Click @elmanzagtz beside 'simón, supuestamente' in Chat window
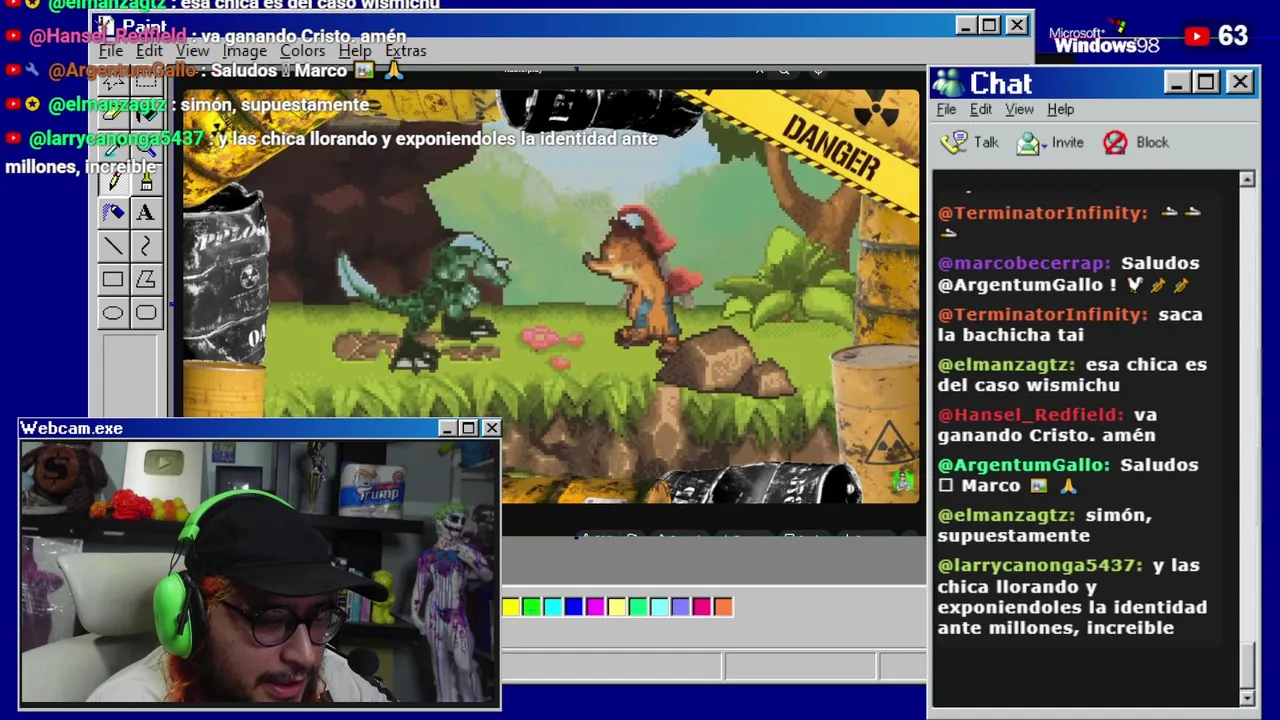This screenshot has height=720, width=1280. pyautogui.click(x=1007, y=516)
